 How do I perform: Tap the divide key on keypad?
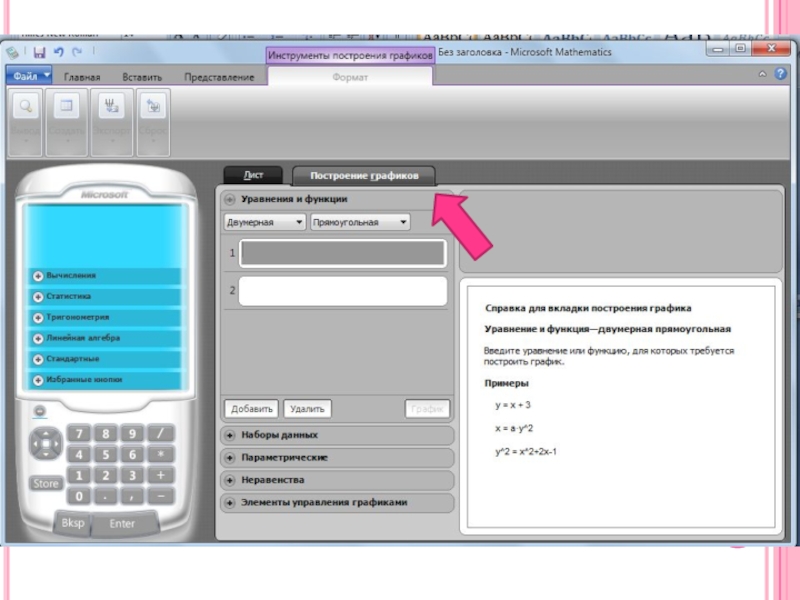[x=160, y=434]
